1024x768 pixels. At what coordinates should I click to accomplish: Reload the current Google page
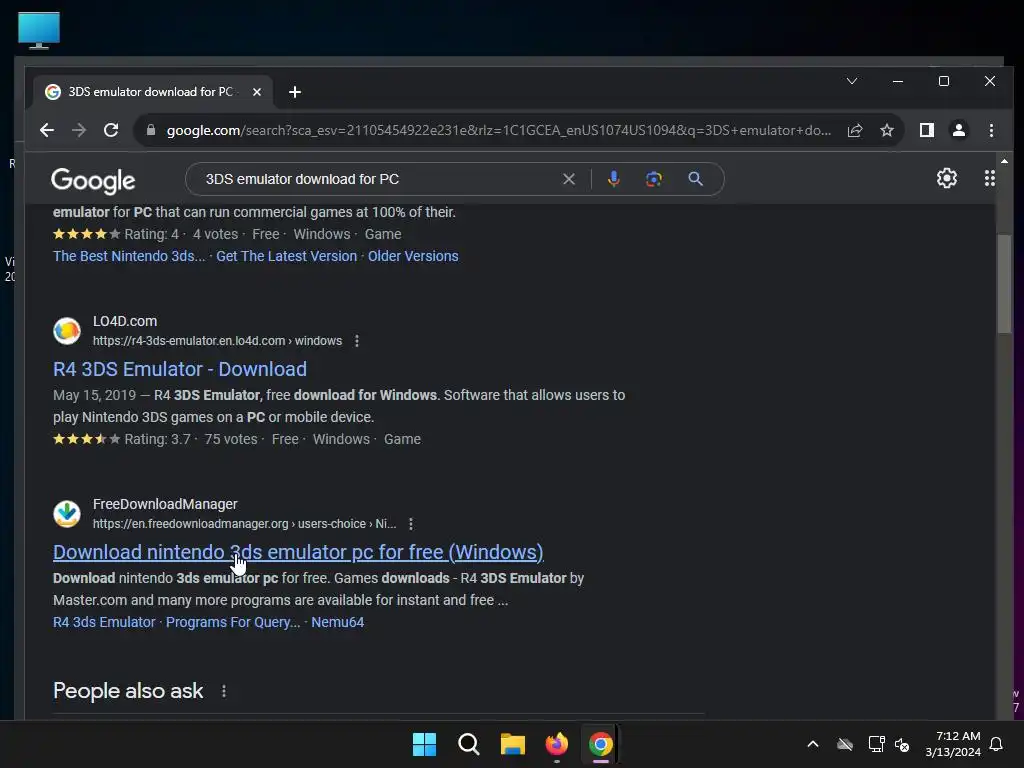[x=111, y=130]
